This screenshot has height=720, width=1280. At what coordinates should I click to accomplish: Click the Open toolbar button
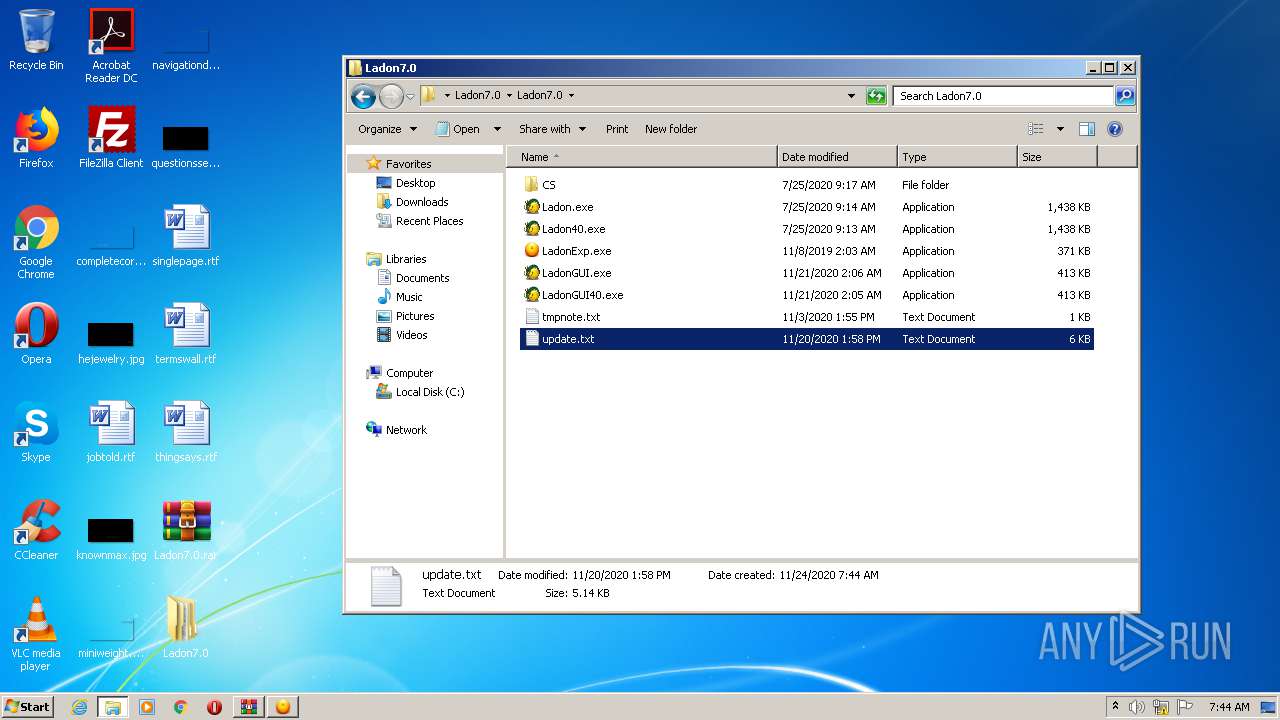[x=458, y=129]
